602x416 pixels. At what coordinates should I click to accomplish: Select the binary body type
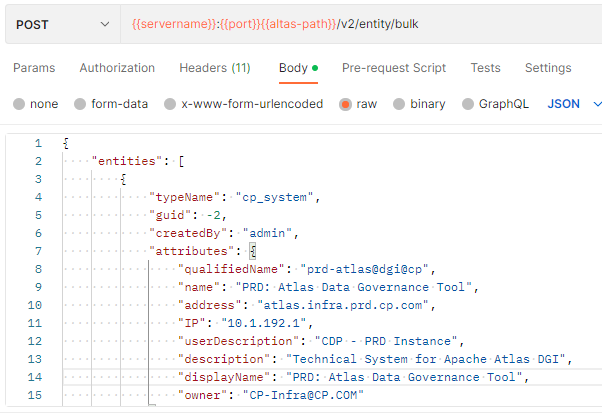tap(419, 104)
